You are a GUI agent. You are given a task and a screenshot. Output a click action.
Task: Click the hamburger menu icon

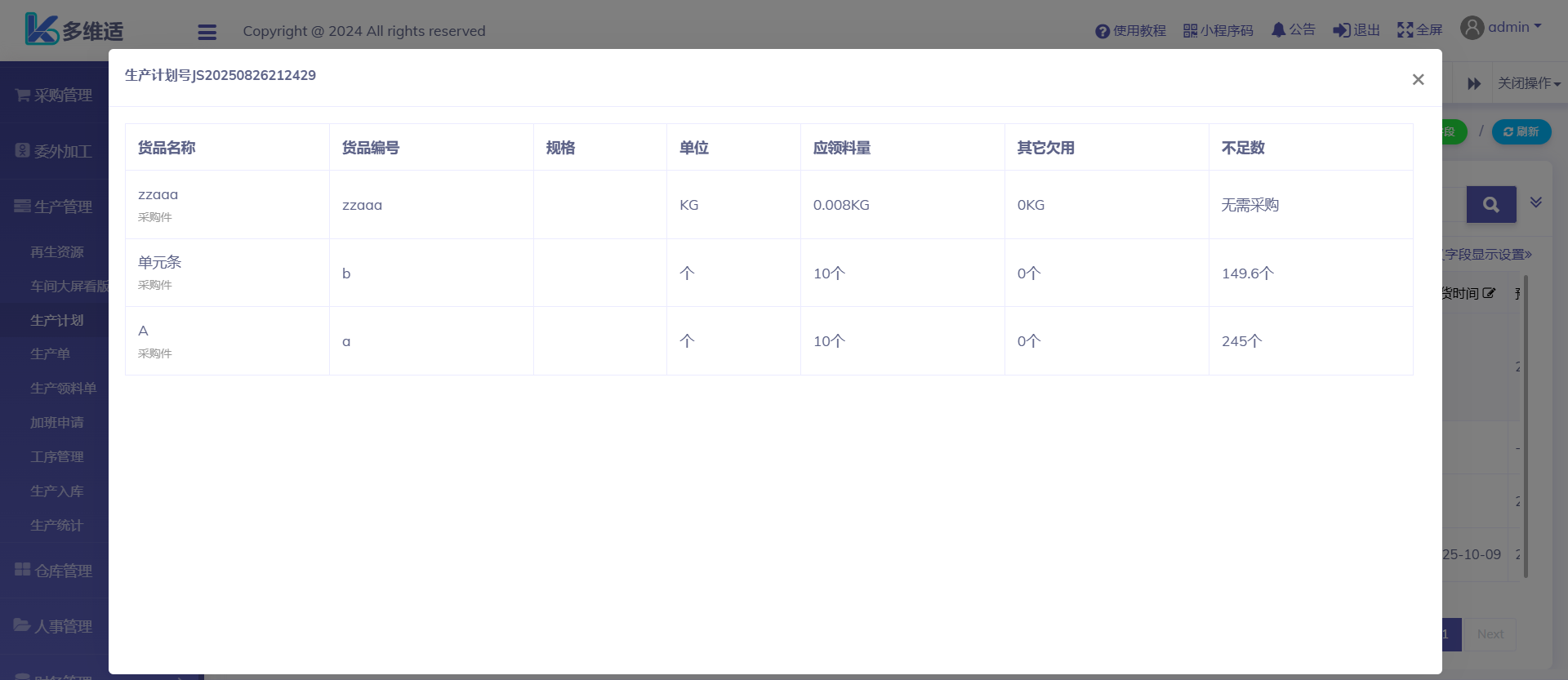coord(207,32)
